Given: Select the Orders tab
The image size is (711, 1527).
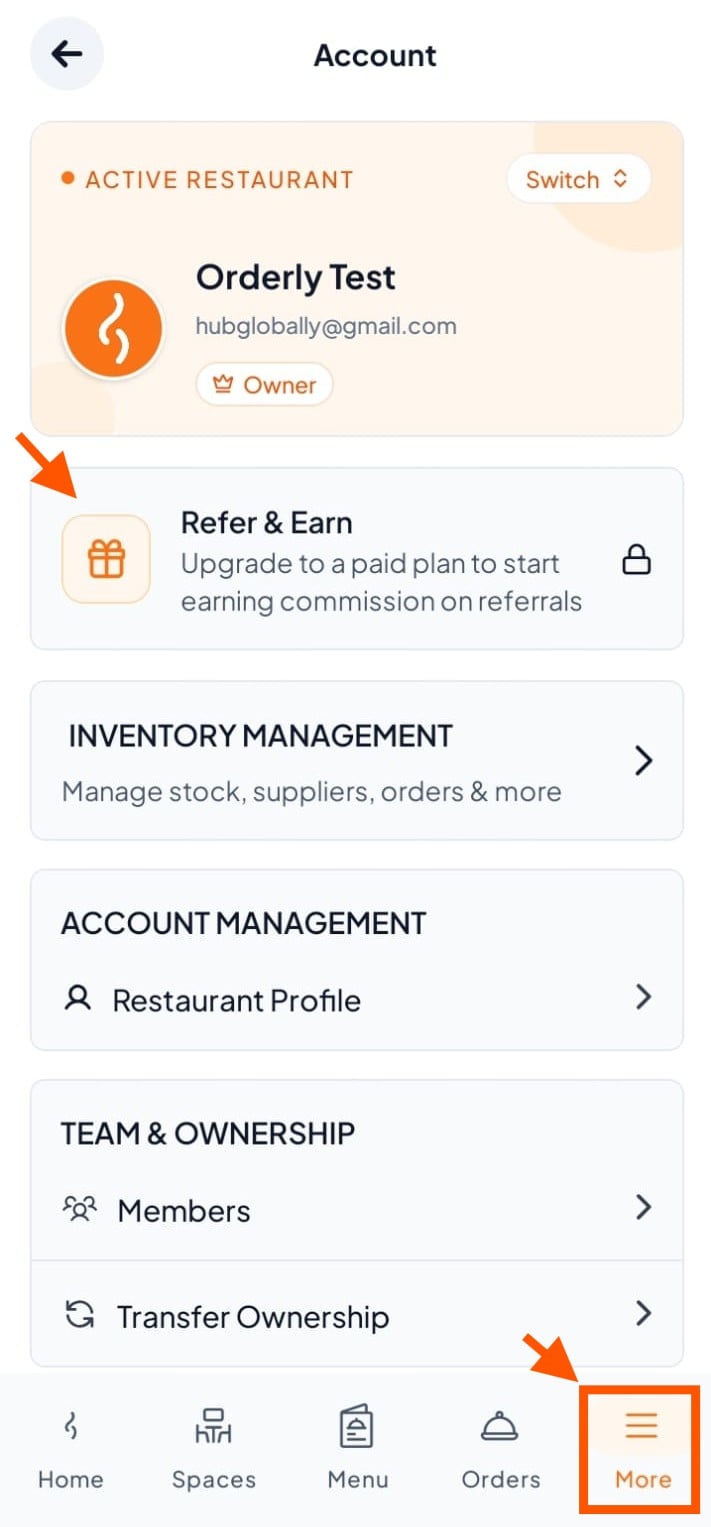Looking at the screenshot, I should point(500,1449).
